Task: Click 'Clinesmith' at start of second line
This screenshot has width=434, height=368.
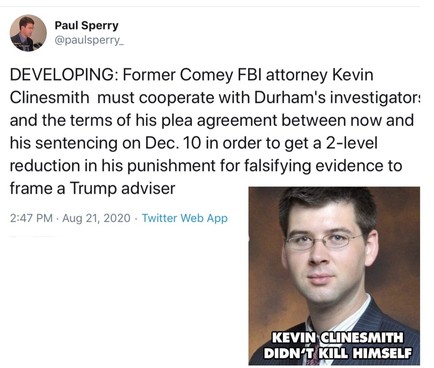Action: 50,98
